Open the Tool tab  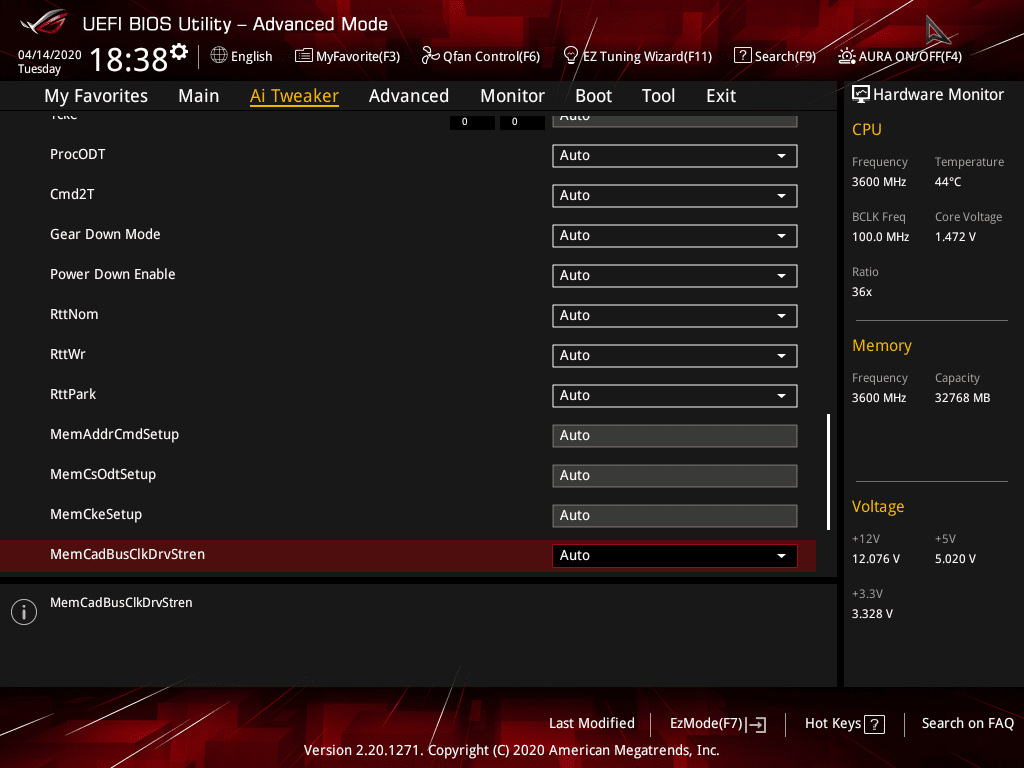pyautogui.click(x=658, y=96)
